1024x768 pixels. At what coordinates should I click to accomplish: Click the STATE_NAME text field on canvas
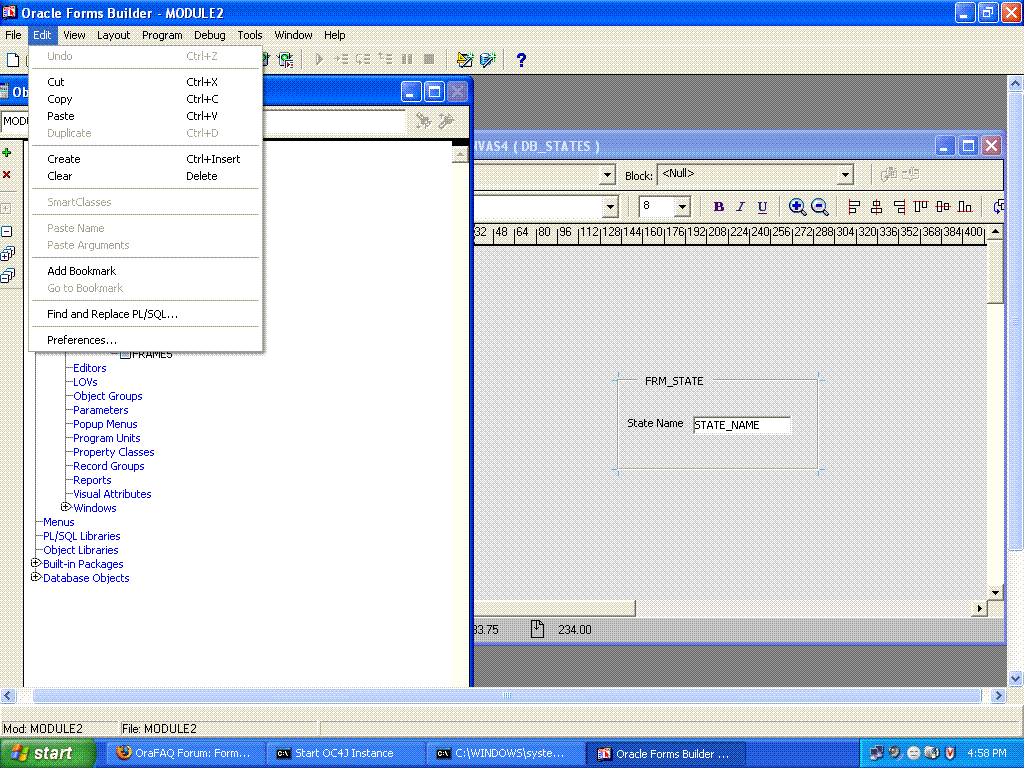click(741, 425)
